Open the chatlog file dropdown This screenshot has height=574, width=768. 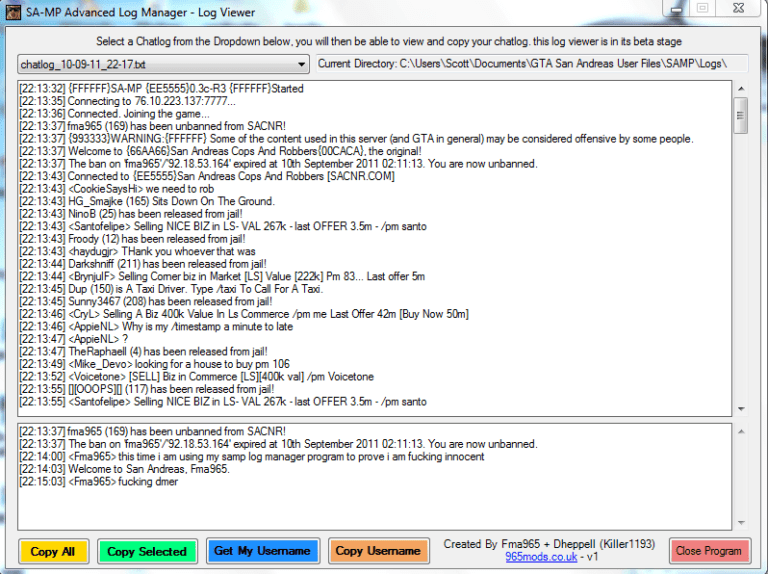[x=163, y=64]
